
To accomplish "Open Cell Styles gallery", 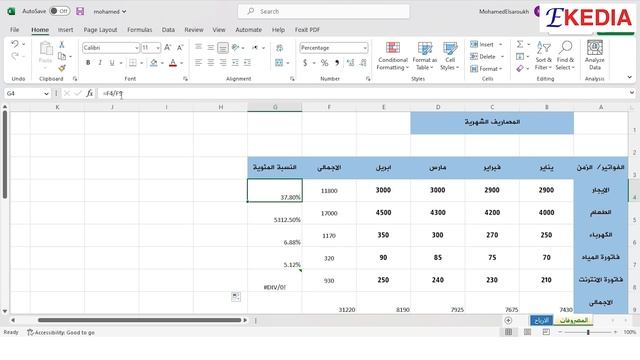I will point(450,56).
